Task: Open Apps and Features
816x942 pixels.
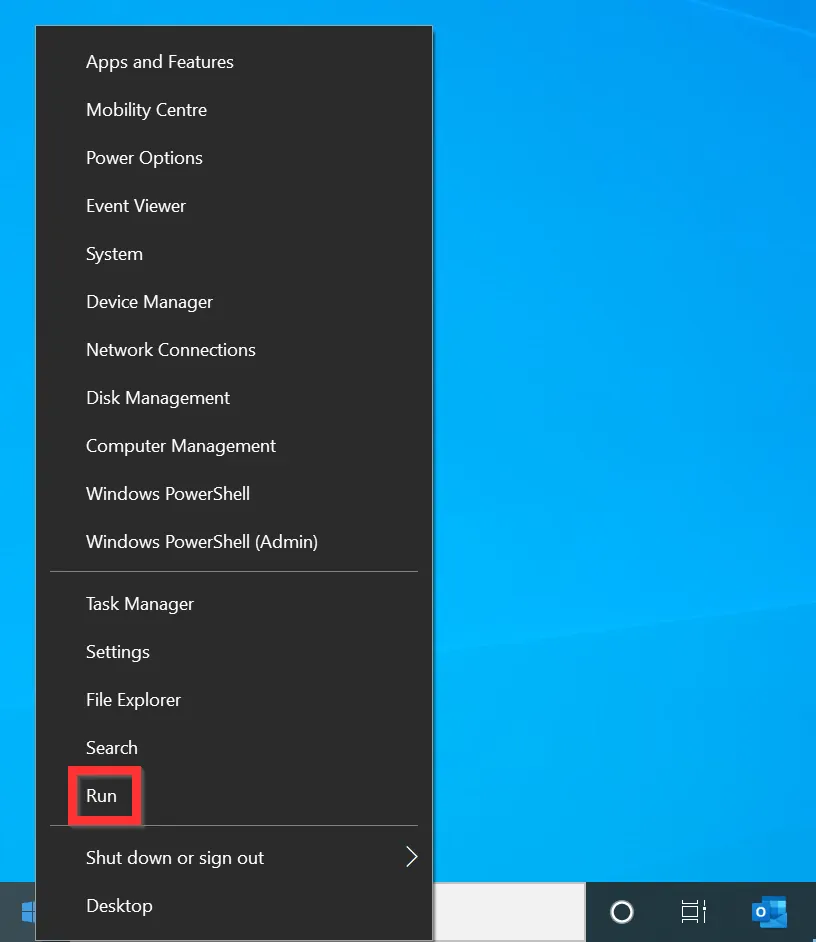Action: (x=159, y=61)
